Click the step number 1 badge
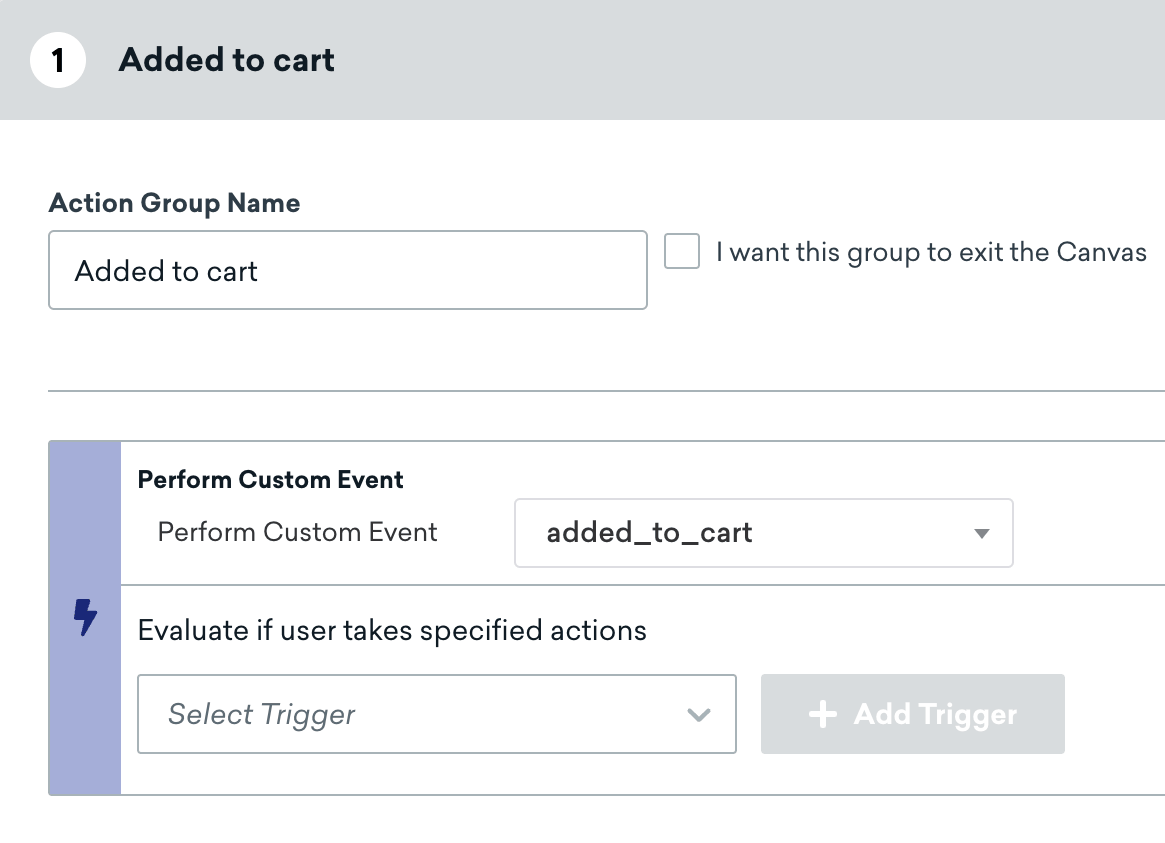Image resolution: width=1165 pixels, height=843 pixels. tap(58, 60)
